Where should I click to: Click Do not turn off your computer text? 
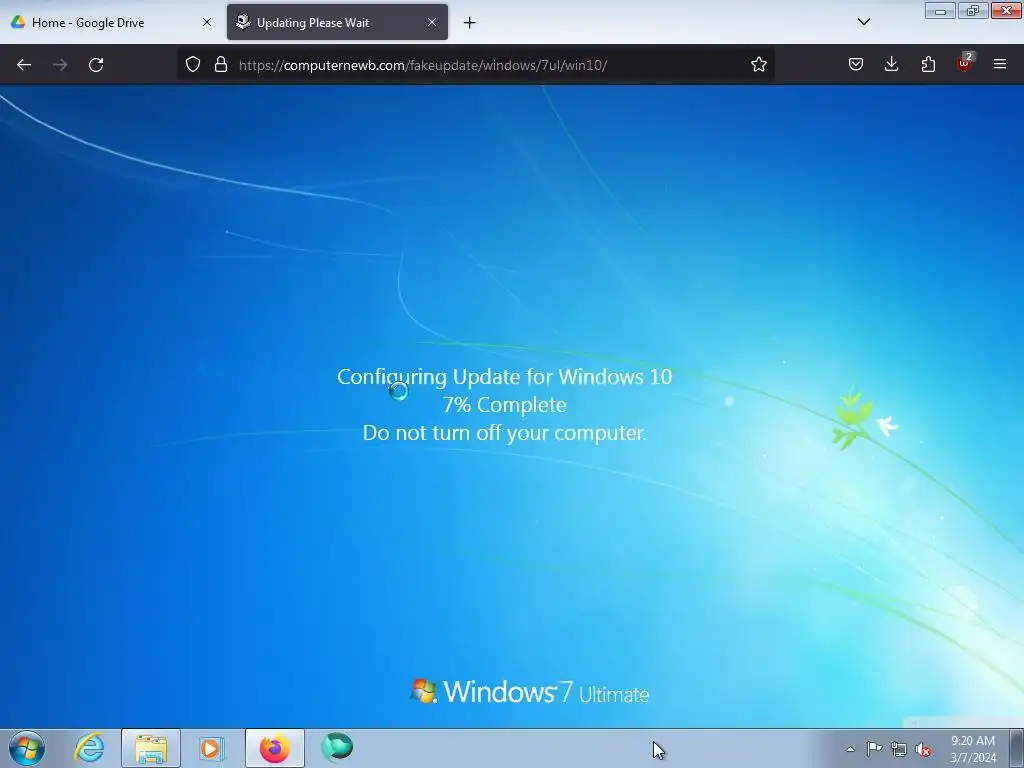pyautogui.click(x=504, y=433)
